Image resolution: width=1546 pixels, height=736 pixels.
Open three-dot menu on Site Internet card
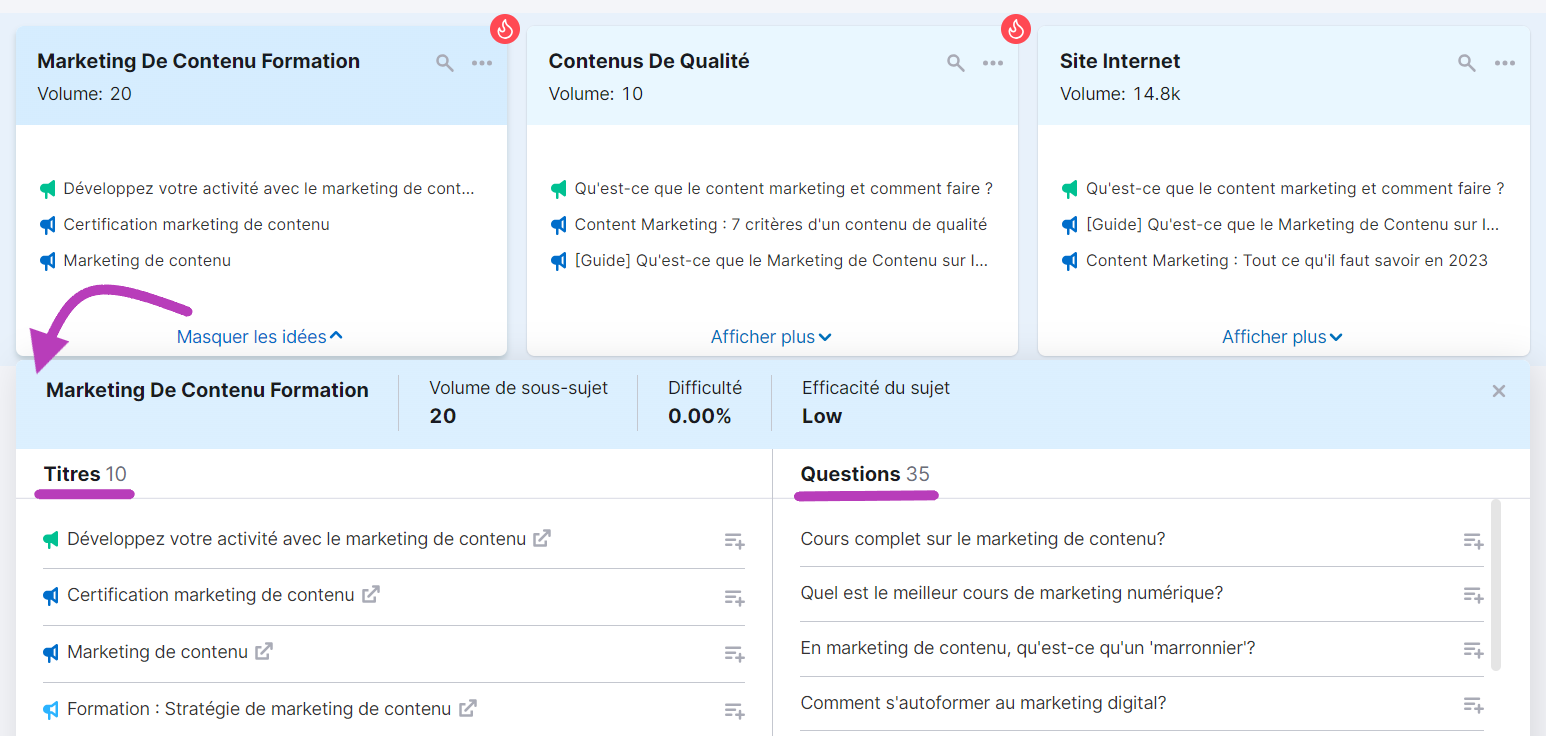(1505, 63)
